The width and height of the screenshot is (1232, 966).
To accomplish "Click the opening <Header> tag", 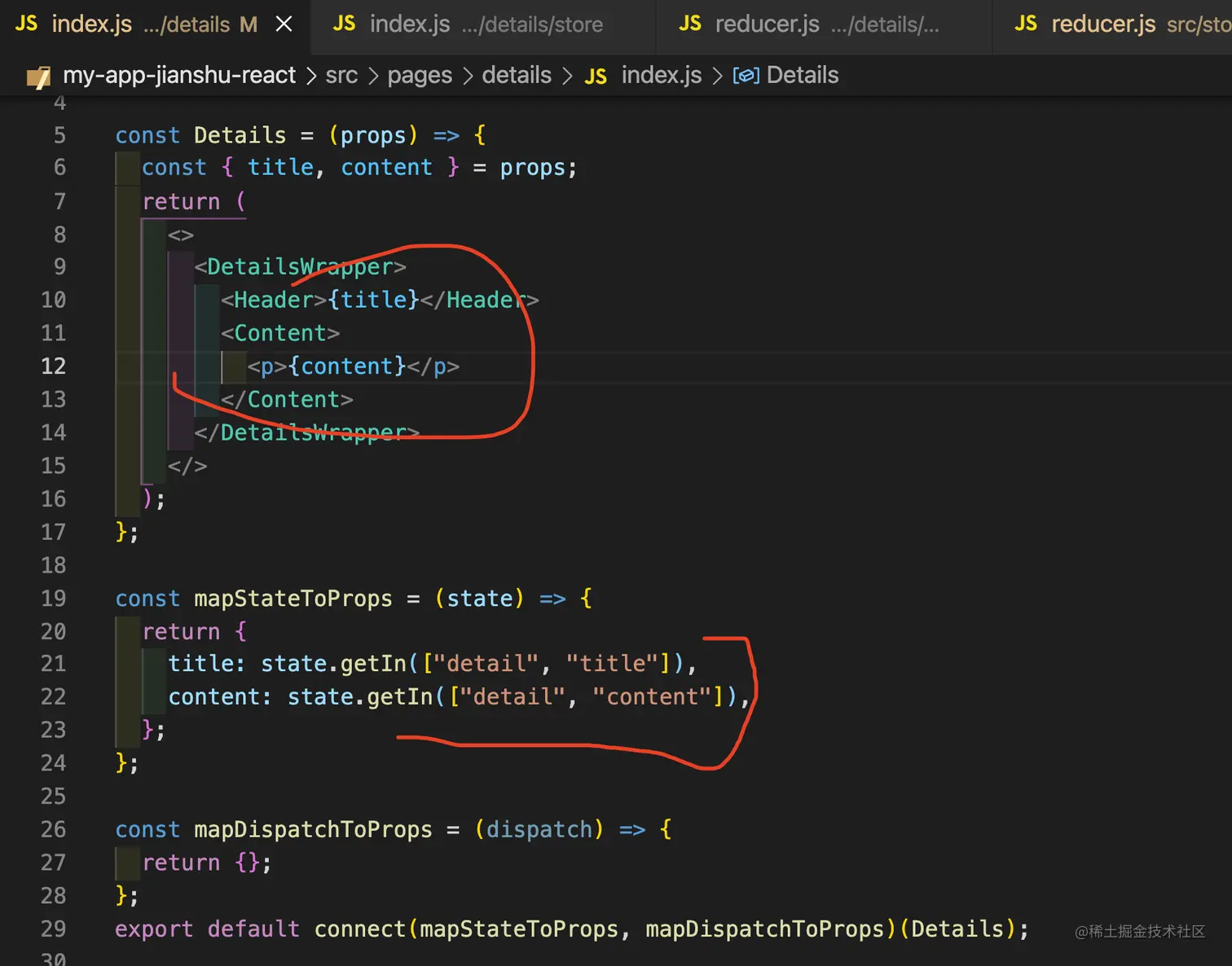I will 274,301.
